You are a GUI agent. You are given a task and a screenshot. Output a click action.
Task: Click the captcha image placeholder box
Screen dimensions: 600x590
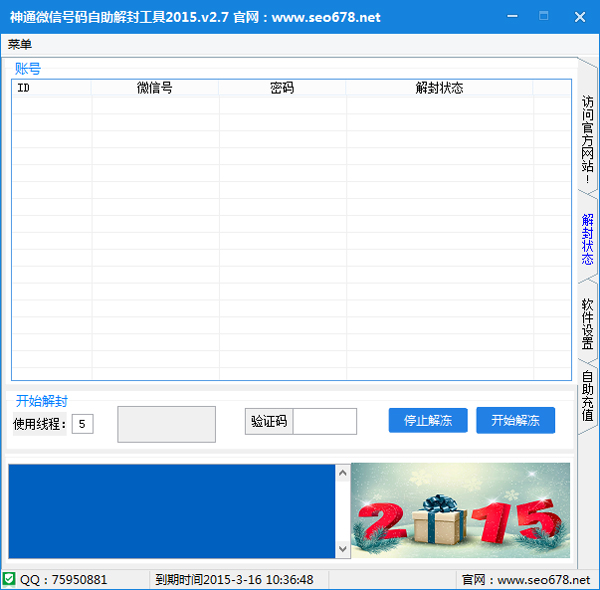166,424
